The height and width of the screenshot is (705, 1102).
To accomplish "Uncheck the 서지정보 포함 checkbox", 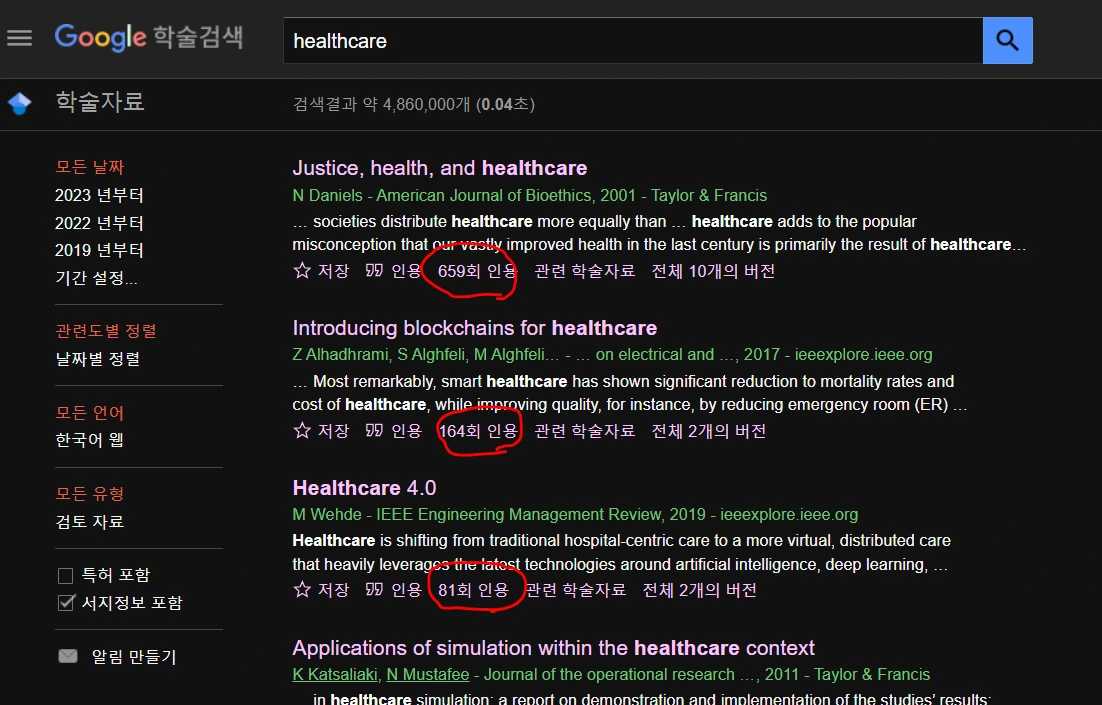I will (65, 603).
